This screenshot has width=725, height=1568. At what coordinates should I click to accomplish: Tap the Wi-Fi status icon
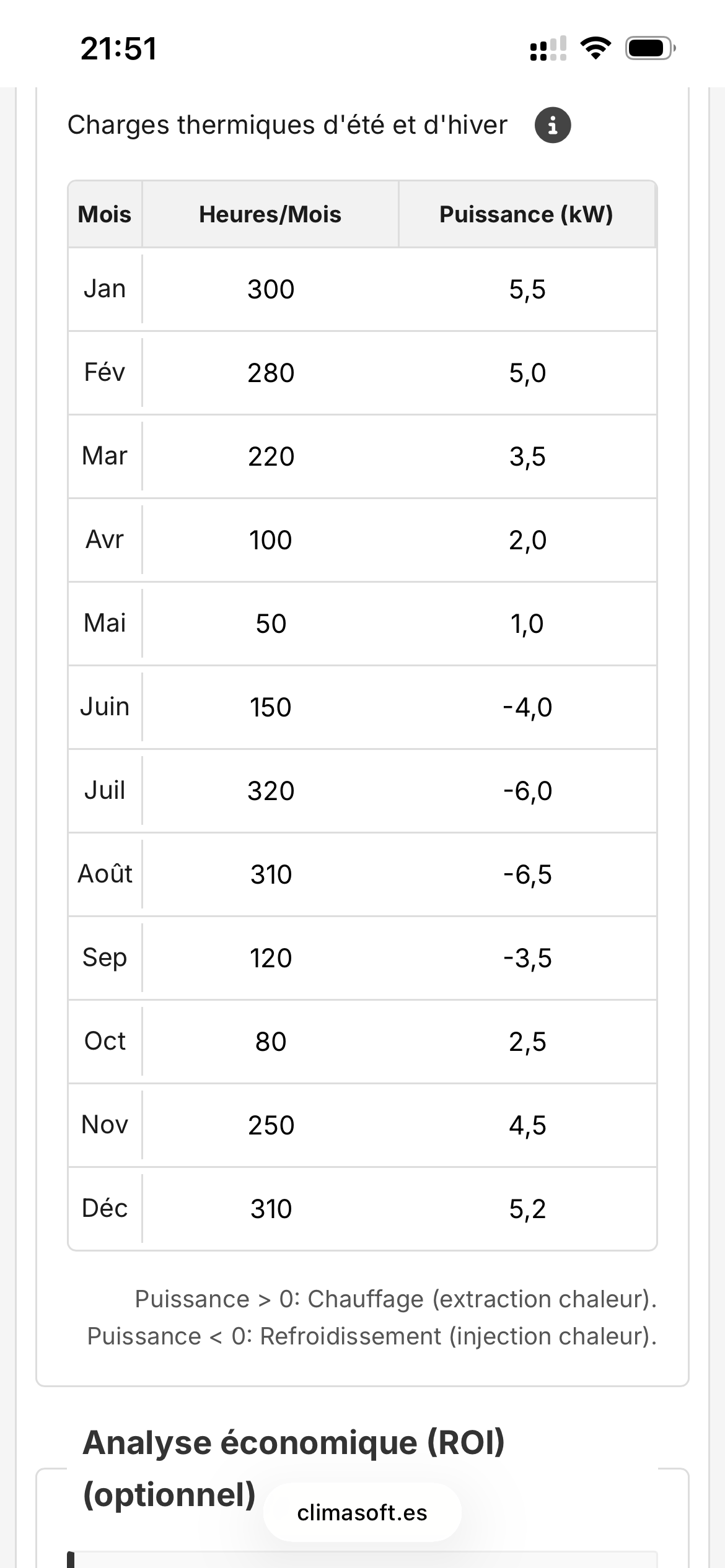[595, 48]
